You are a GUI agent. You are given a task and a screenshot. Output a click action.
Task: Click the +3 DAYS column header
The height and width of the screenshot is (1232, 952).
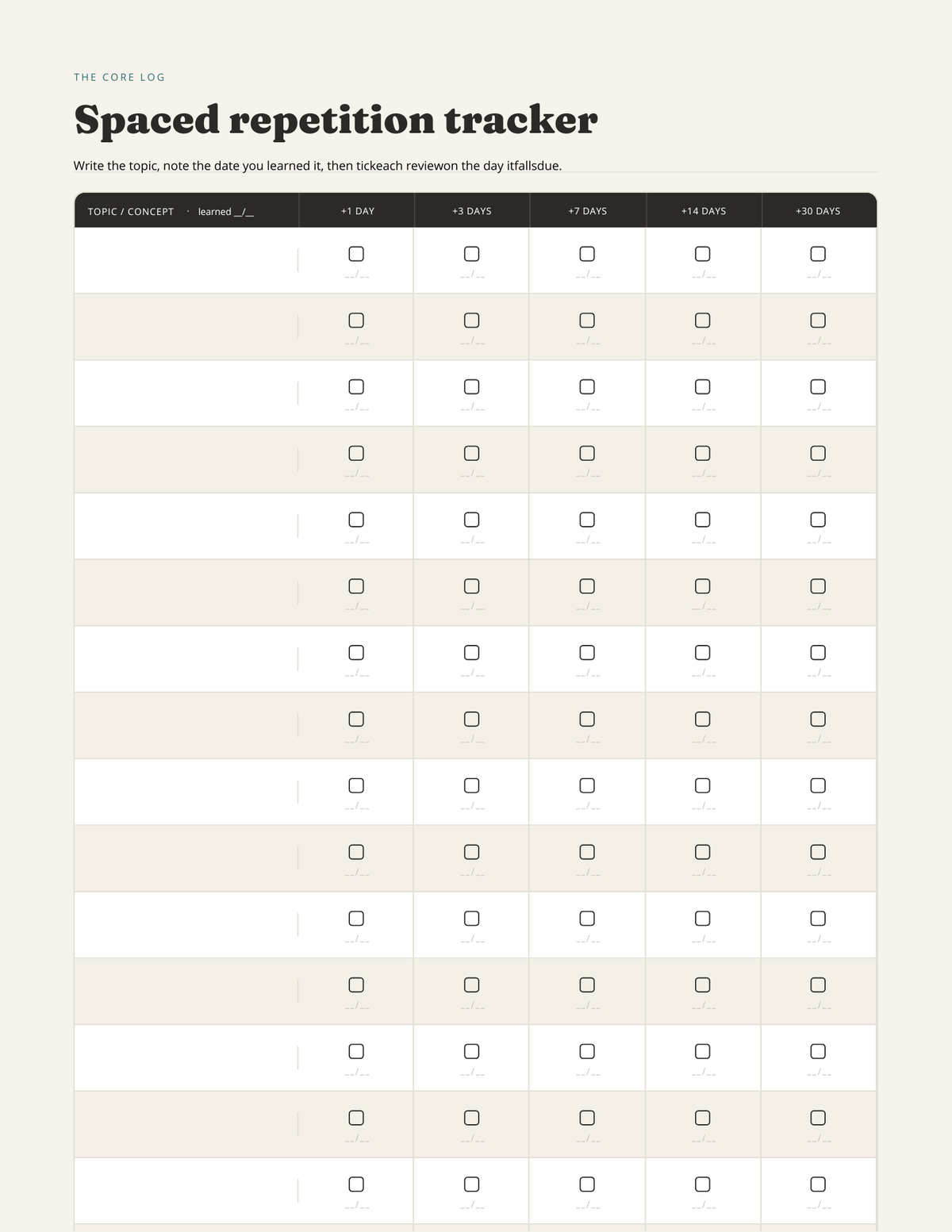tap(472, 211)
